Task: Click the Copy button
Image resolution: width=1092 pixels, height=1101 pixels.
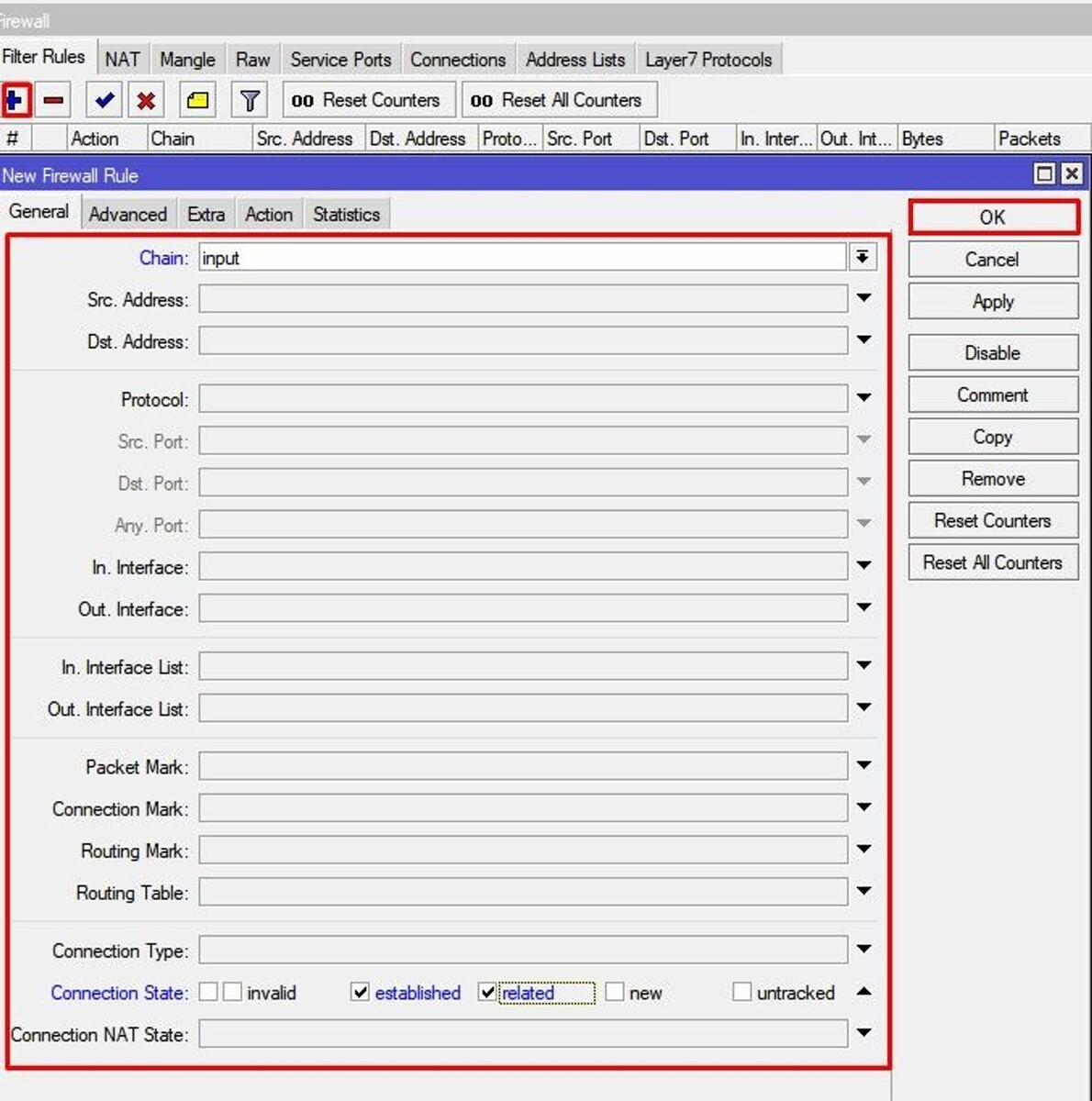Action: pyautogui.click(x=993, y=438)
